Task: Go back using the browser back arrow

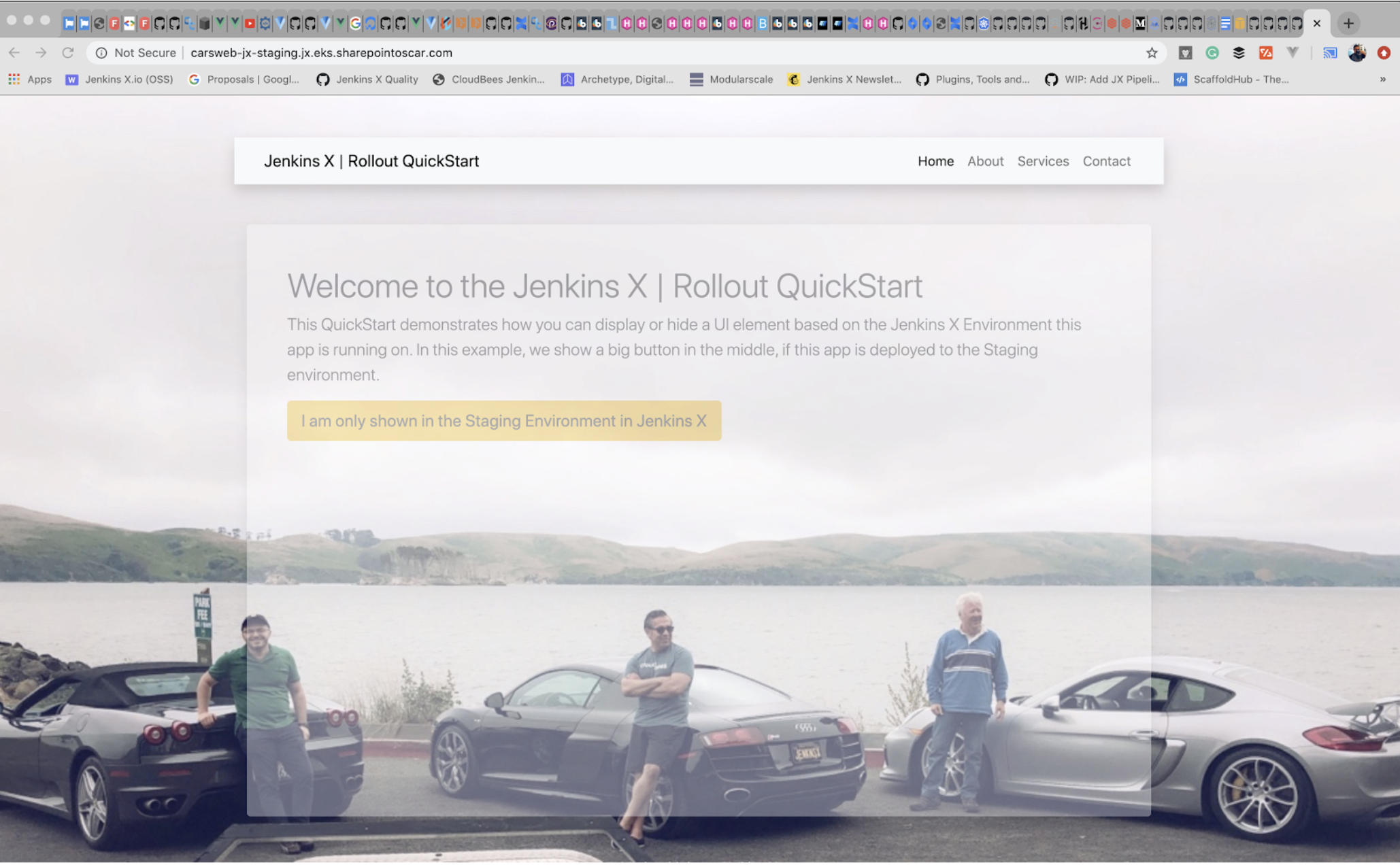Action: point(14,52)
